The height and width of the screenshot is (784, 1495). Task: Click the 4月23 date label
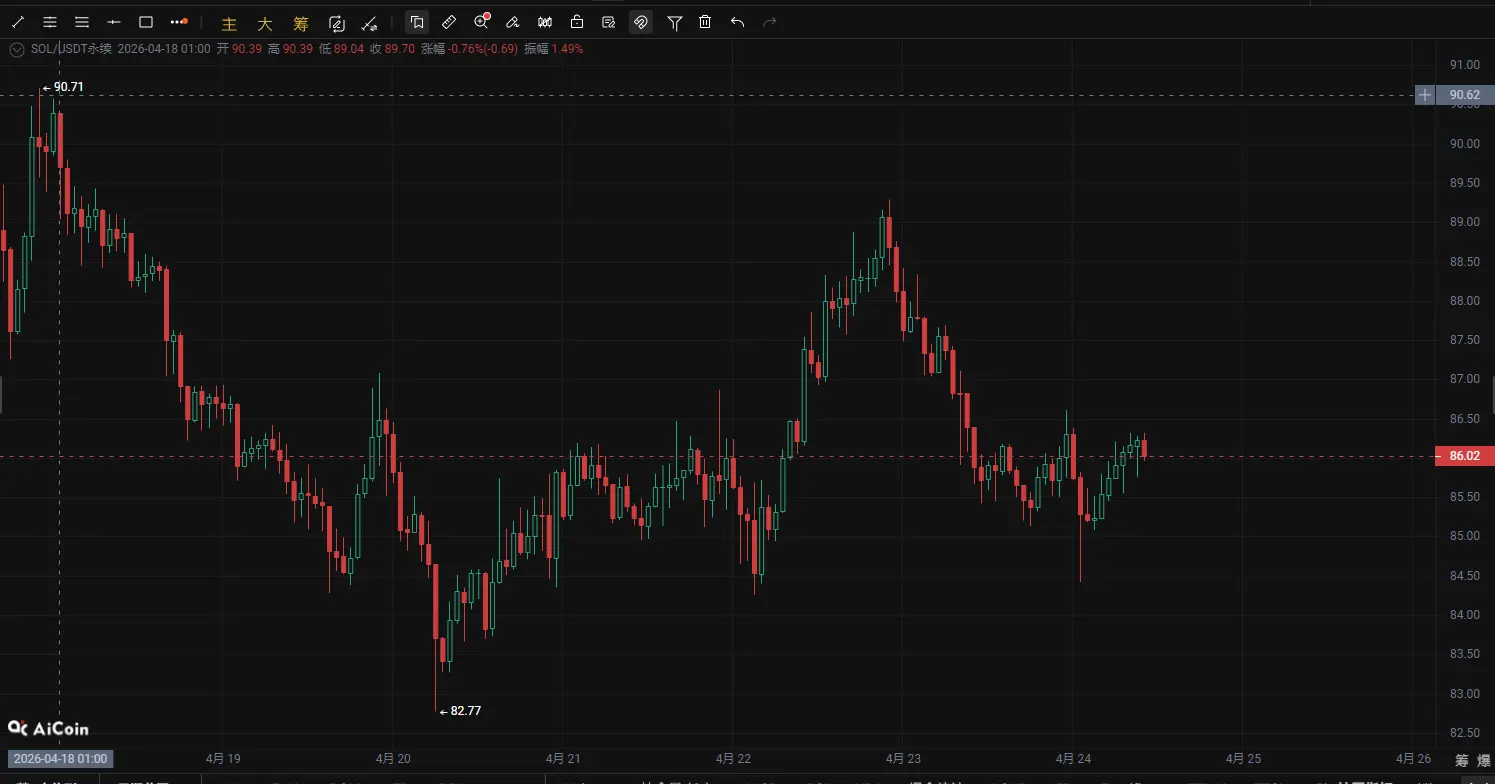click(x=902, y=758)
